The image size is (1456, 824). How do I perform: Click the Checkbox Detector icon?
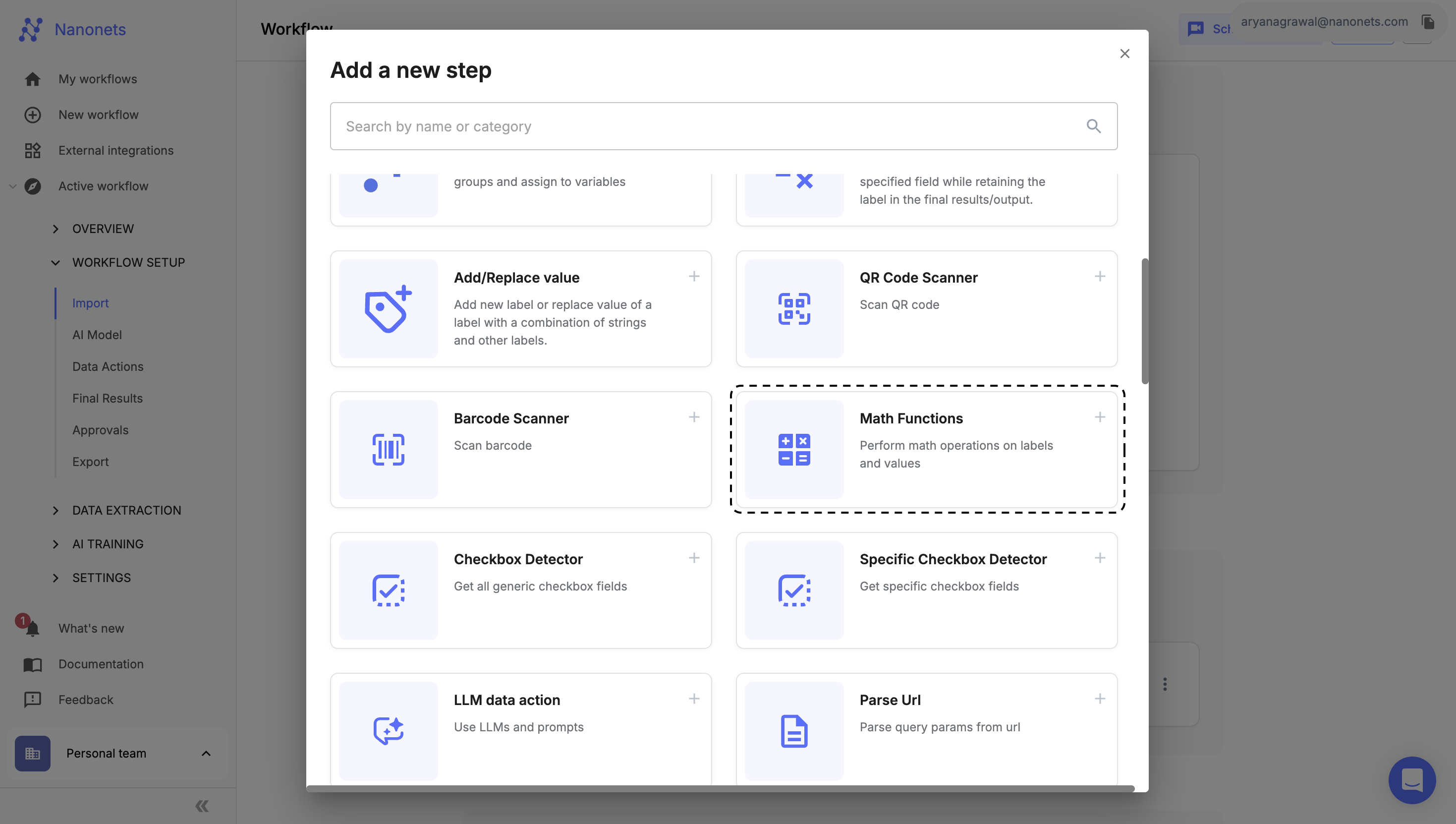click(388, 590)
